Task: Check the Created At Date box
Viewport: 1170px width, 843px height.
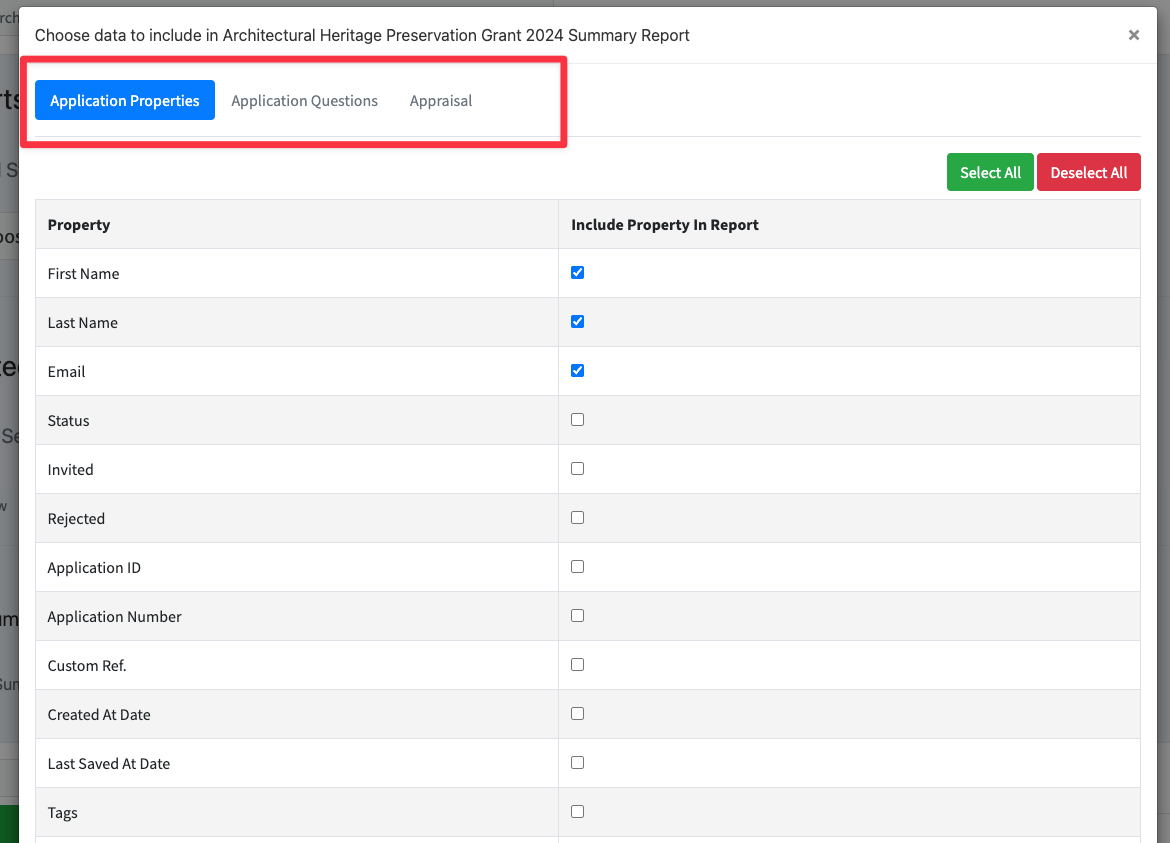Action: 577,714
